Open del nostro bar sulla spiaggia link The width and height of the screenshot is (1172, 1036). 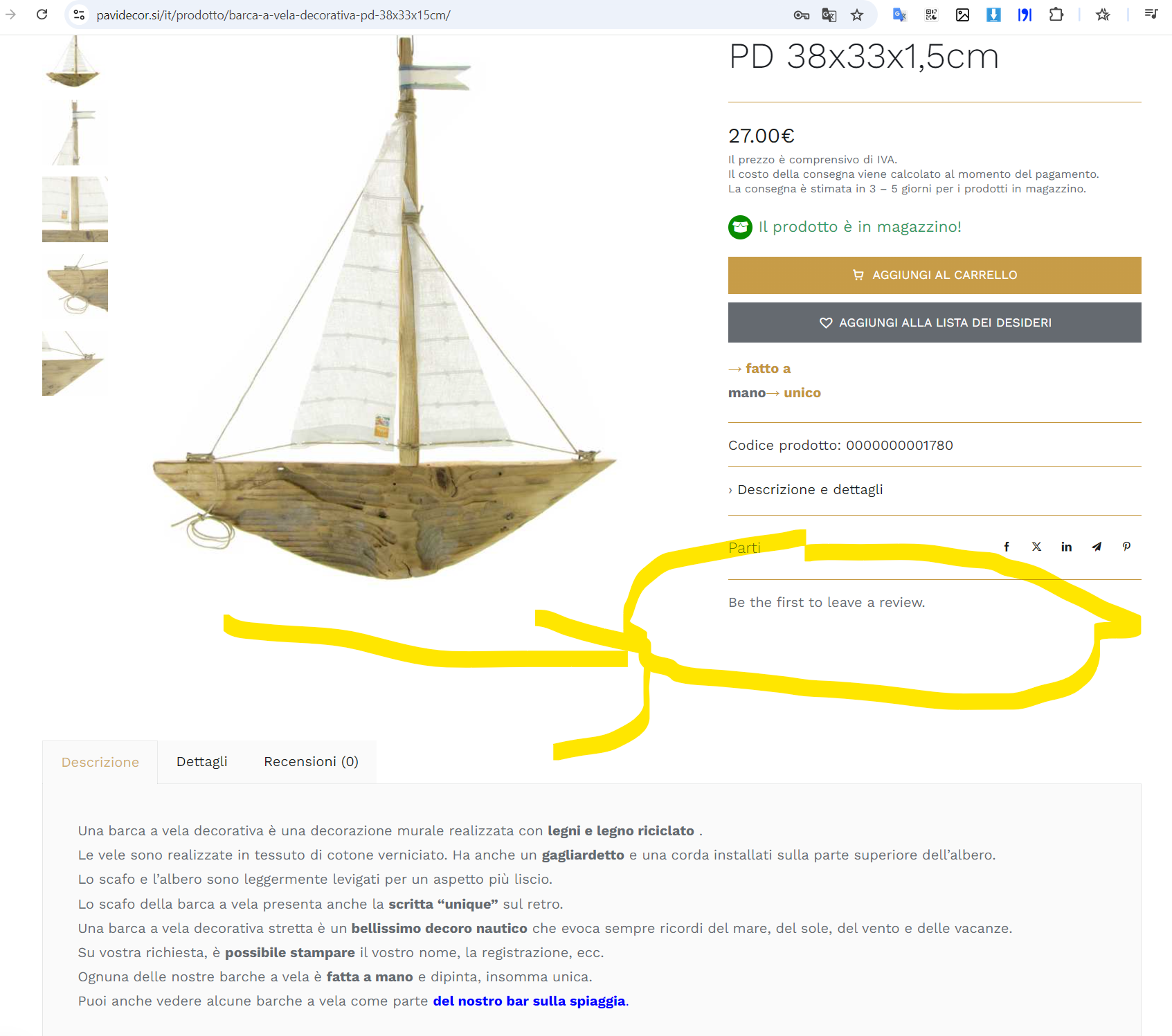click(529, 1001)
